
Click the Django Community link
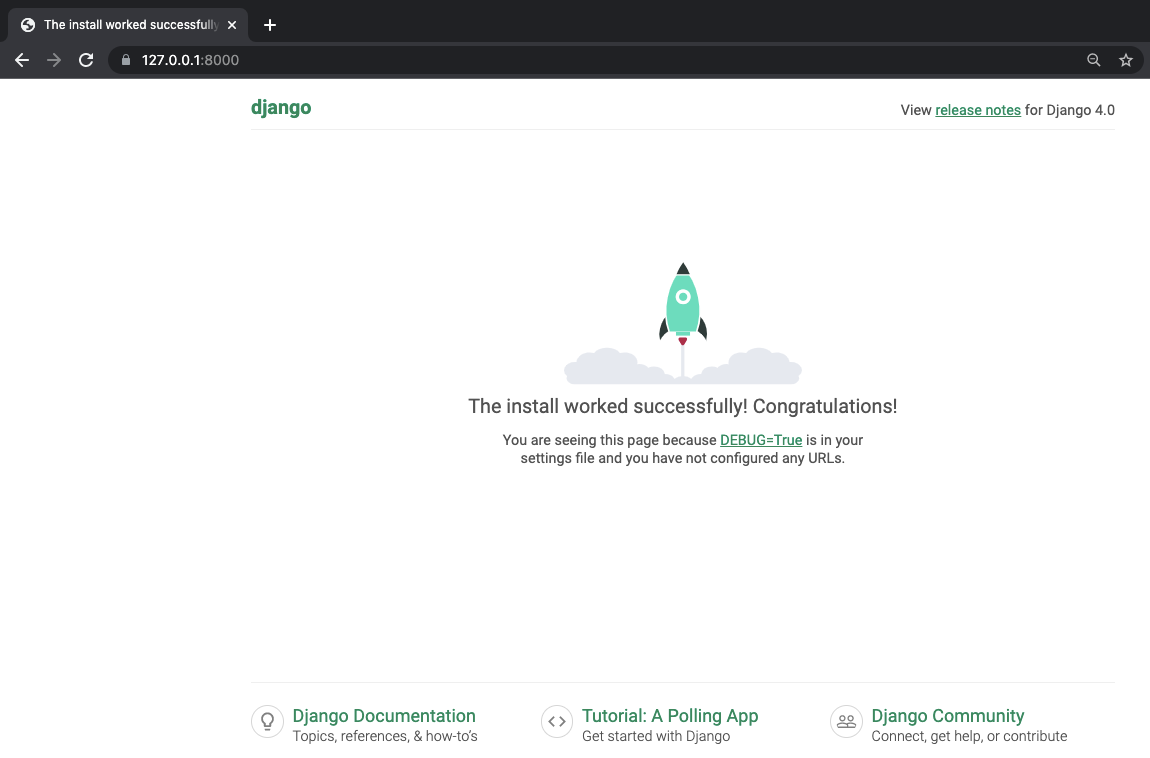click(947, 716)
